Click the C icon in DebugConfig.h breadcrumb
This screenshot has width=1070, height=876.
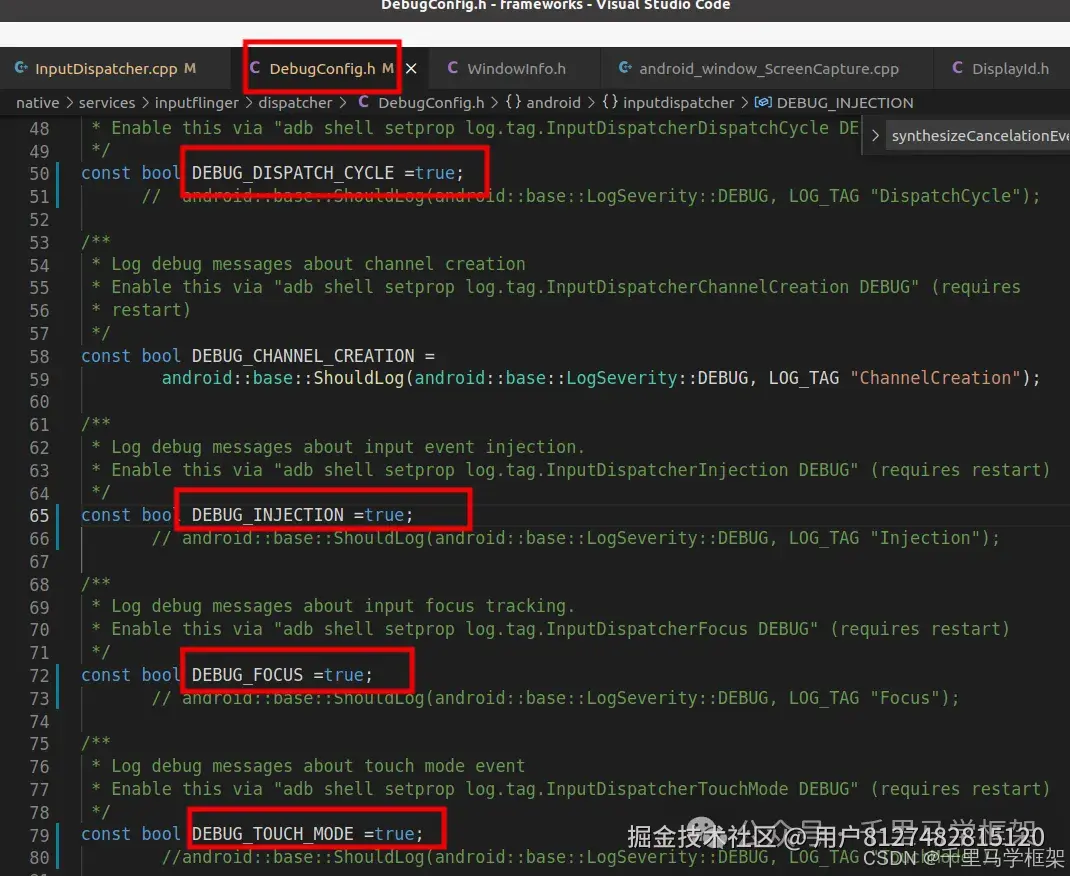click(364, 102)
